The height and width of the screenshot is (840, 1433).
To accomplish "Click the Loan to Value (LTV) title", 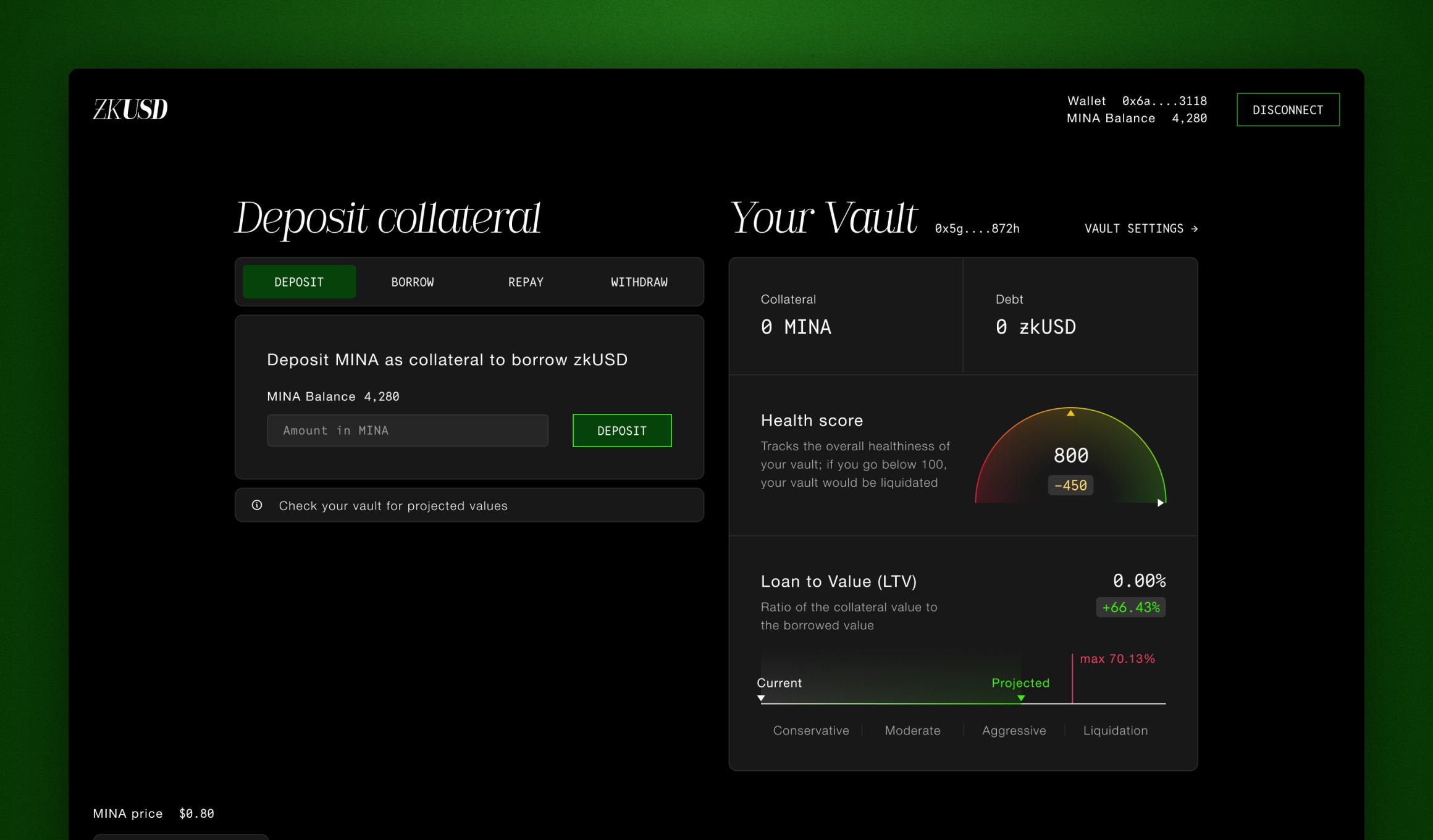I will [x=839, y=581].
